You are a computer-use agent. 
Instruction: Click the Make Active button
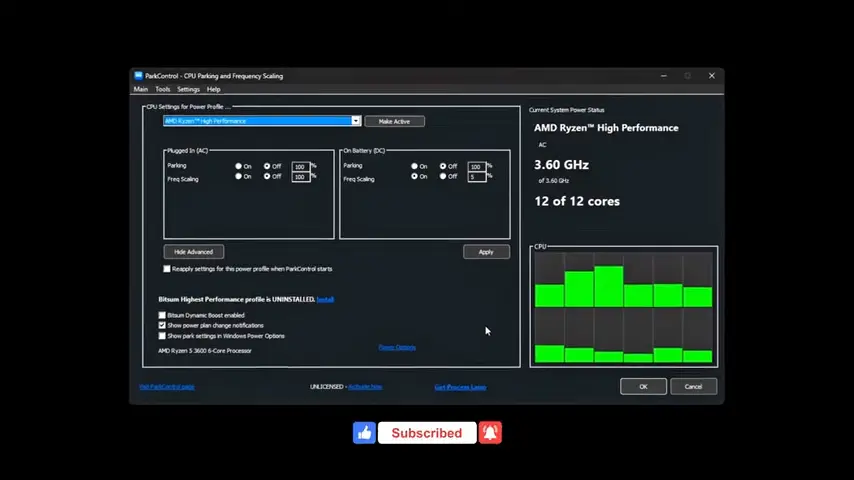(x=394, y=121)
